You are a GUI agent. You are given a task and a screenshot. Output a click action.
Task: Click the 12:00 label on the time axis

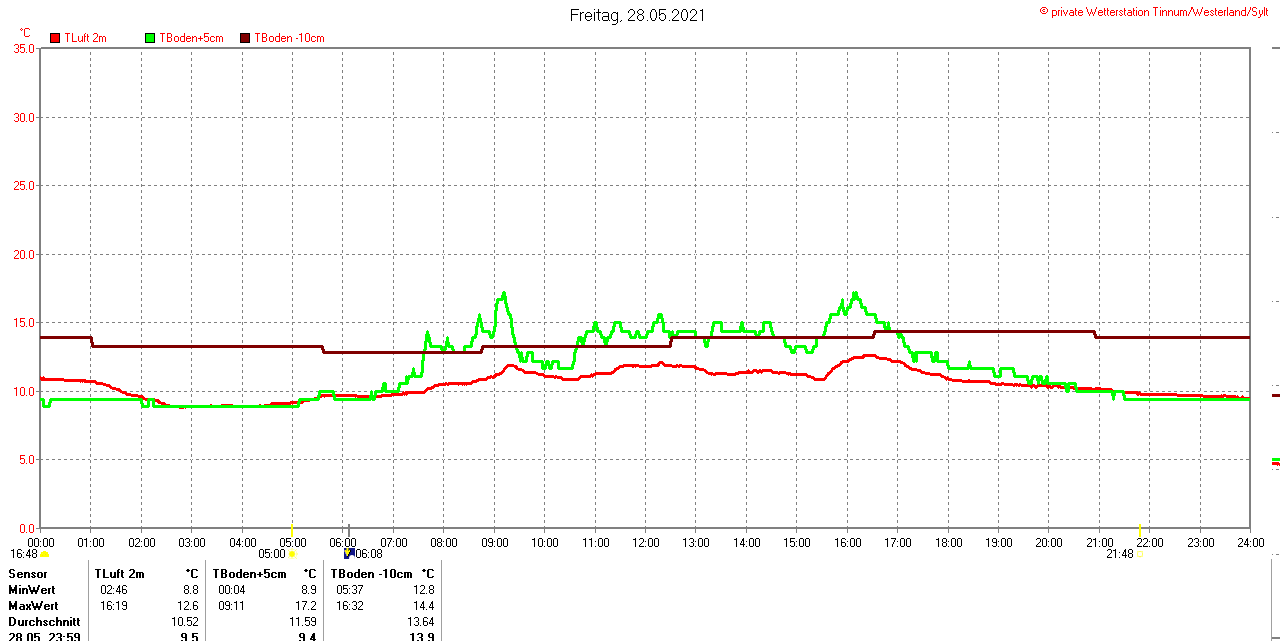click(x=645, y=543)
